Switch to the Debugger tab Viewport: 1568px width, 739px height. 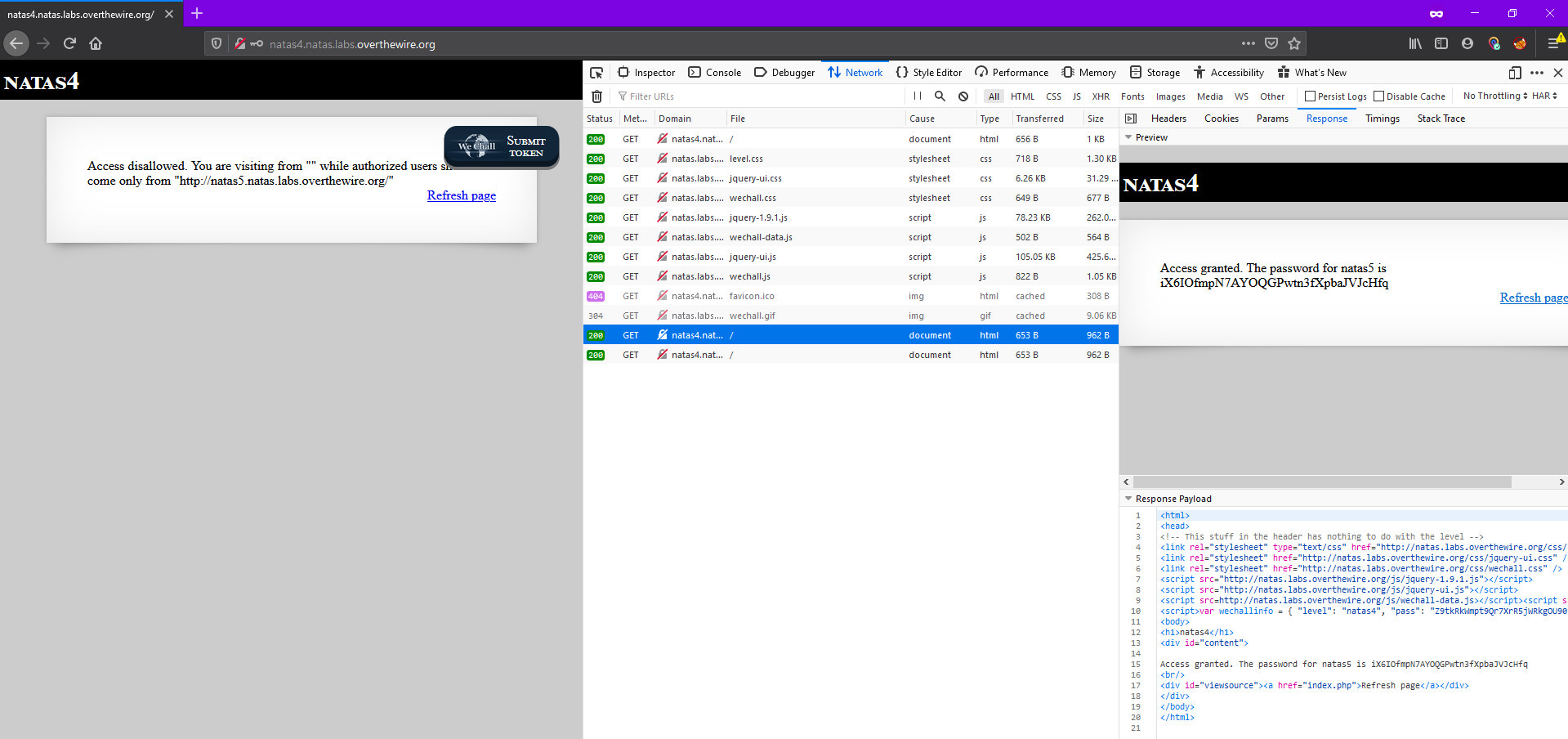pyautogui.click(x=784, y=73)
